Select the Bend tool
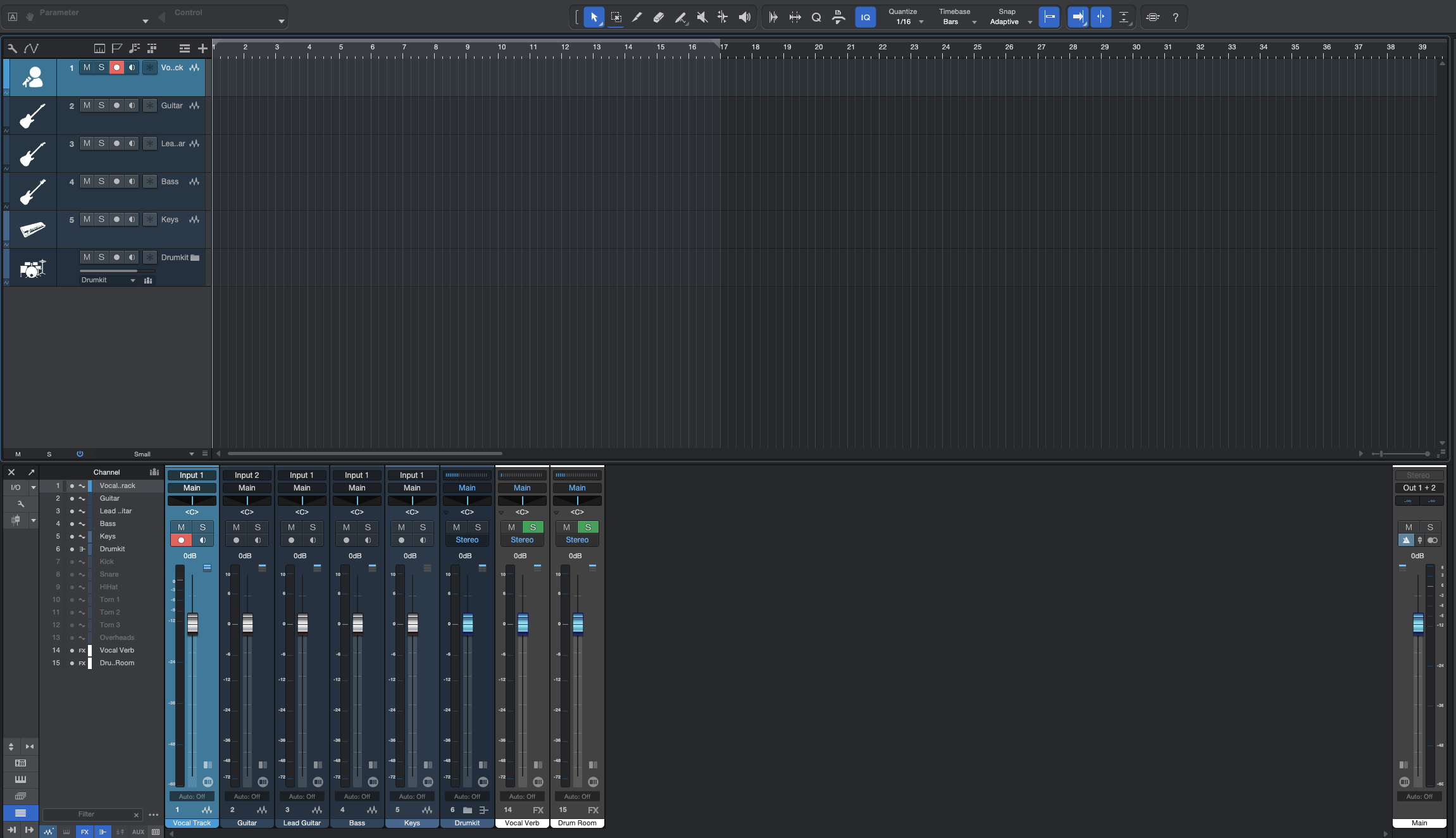The height and width of the screenshot is (838, 1456). 723,17
